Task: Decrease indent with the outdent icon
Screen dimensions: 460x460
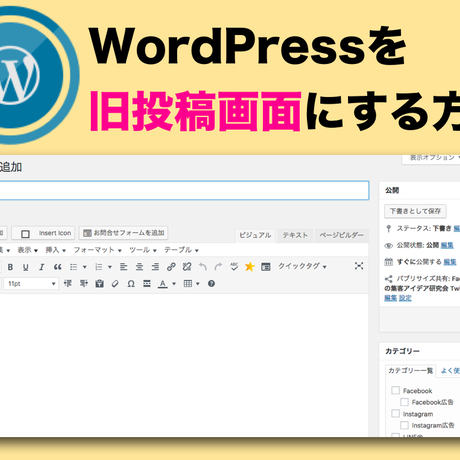Action: tap(68, 284)
